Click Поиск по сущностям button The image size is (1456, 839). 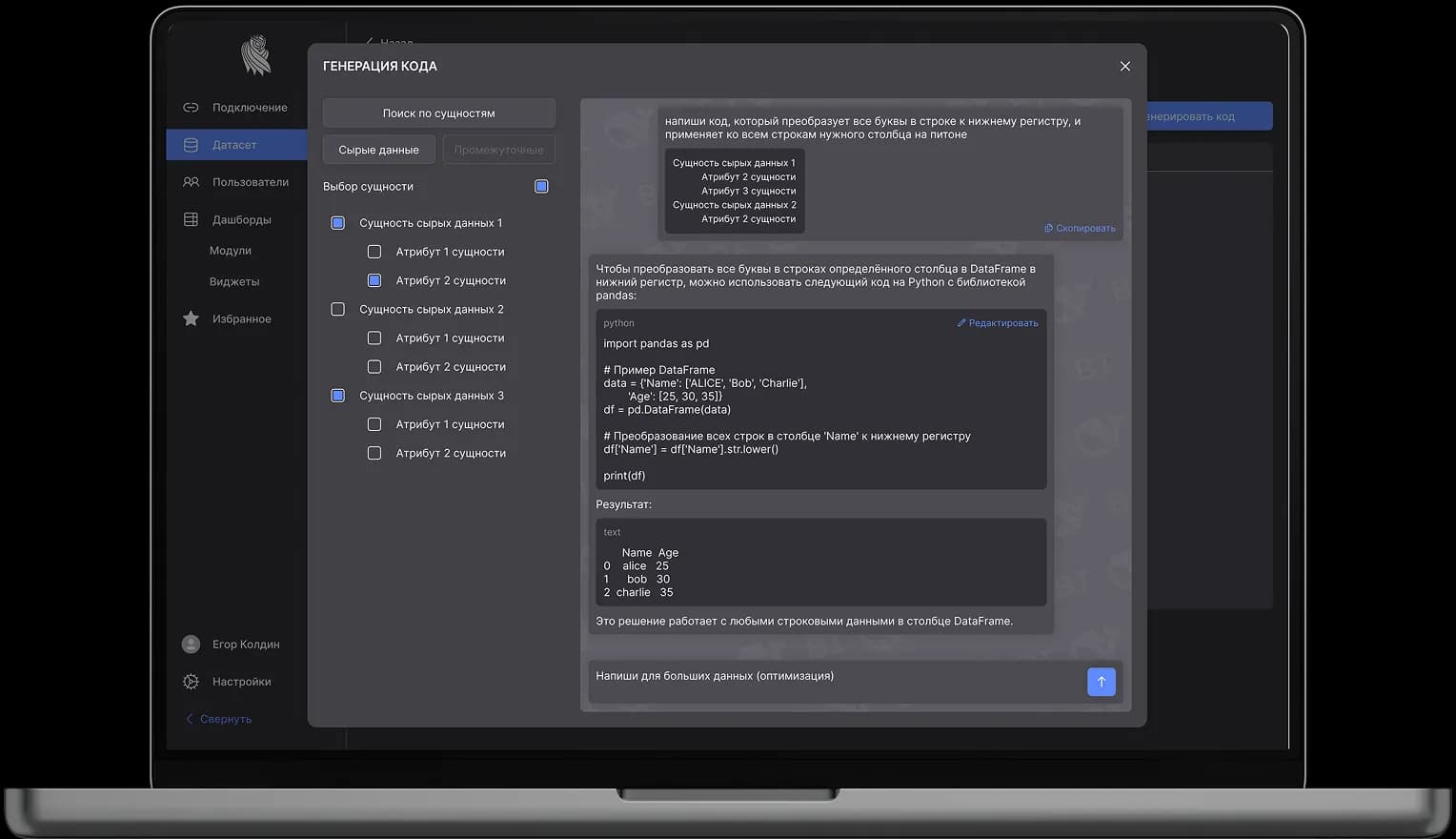(x=438, y=113)
